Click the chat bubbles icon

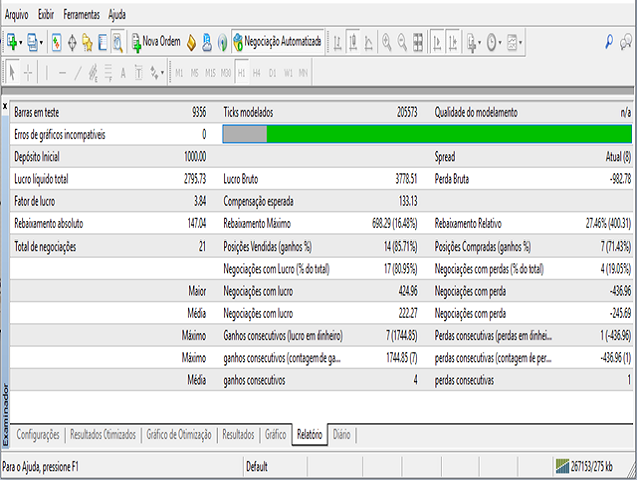point(629,42)
